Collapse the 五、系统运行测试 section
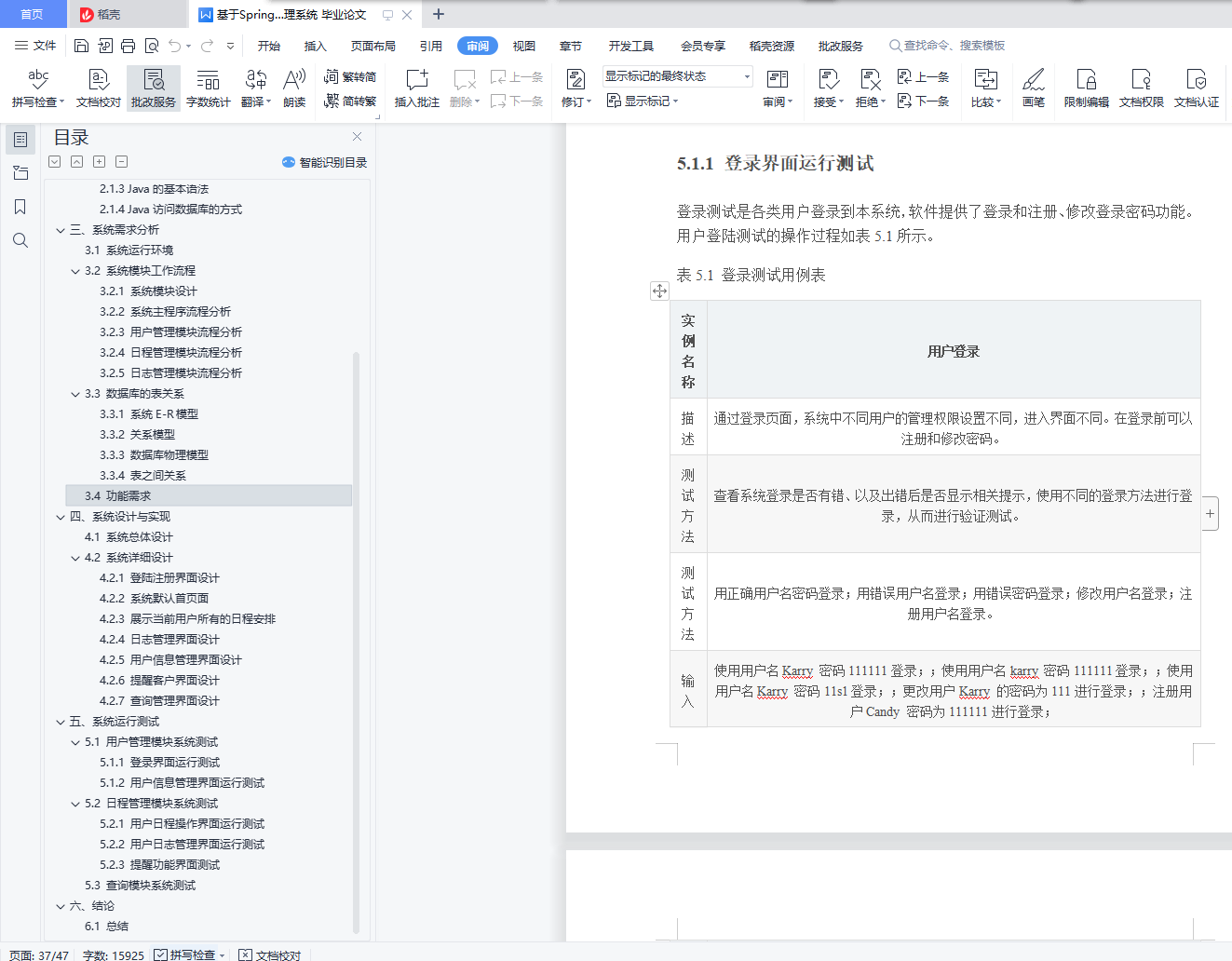 tap(61, 722)
